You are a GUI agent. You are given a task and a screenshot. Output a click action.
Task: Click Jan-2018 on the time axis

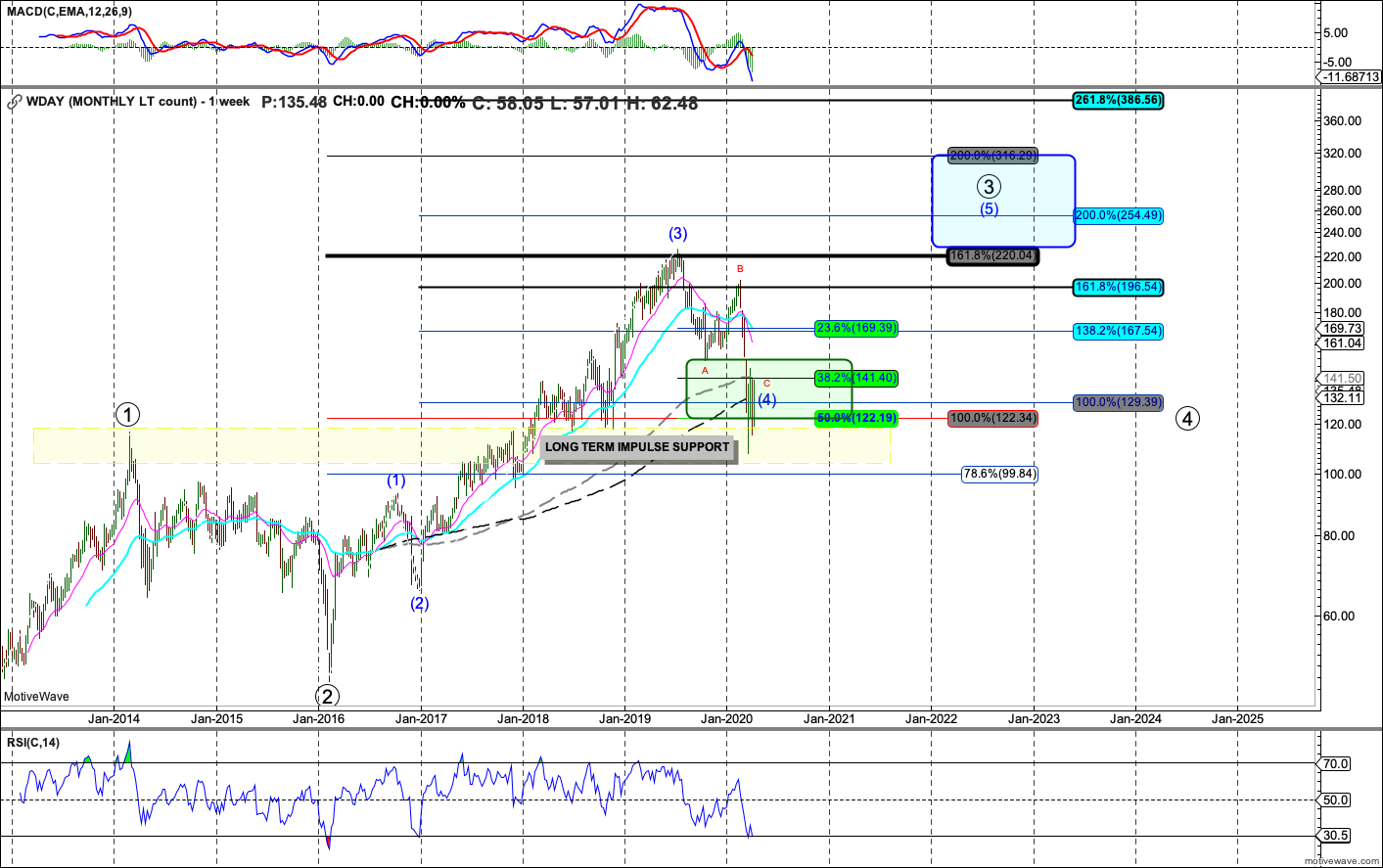point(523,718)
